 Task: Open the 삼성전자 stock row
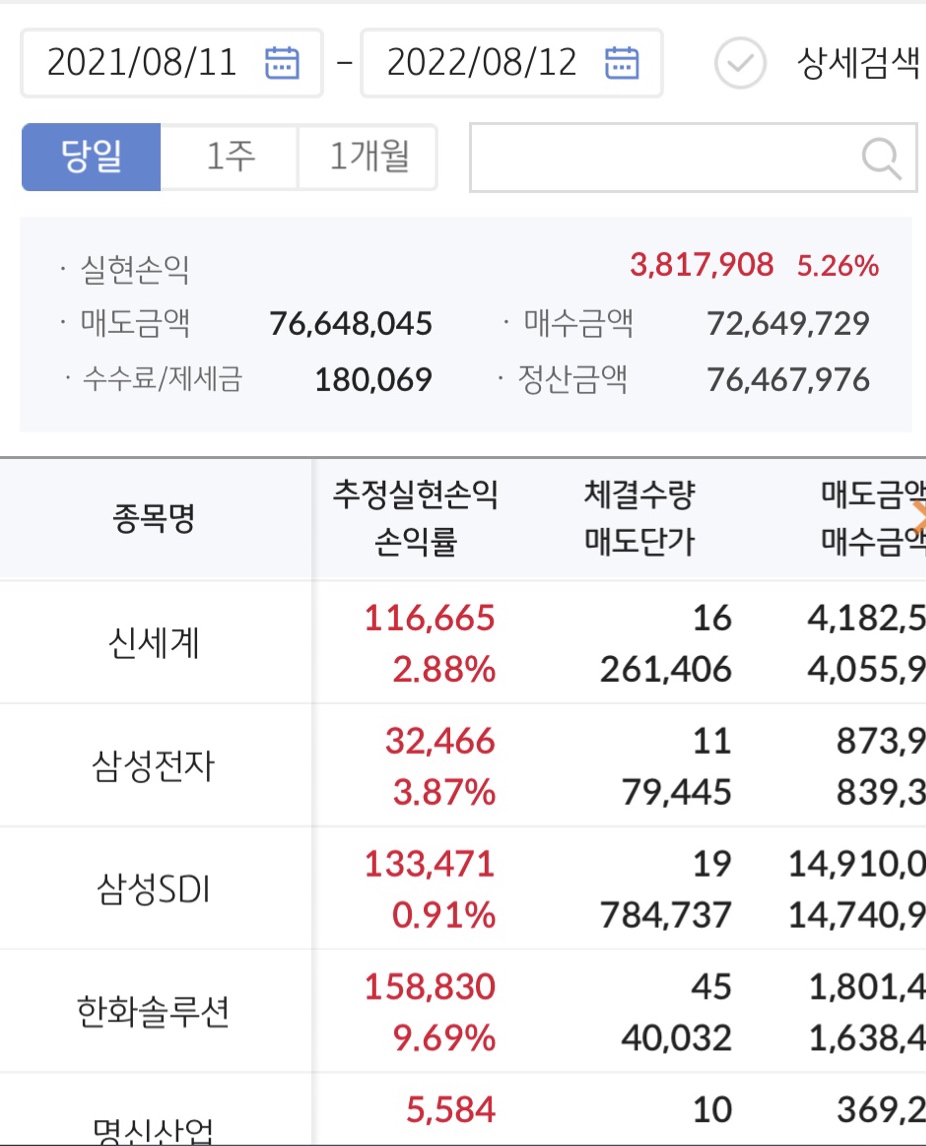[154, 767]
